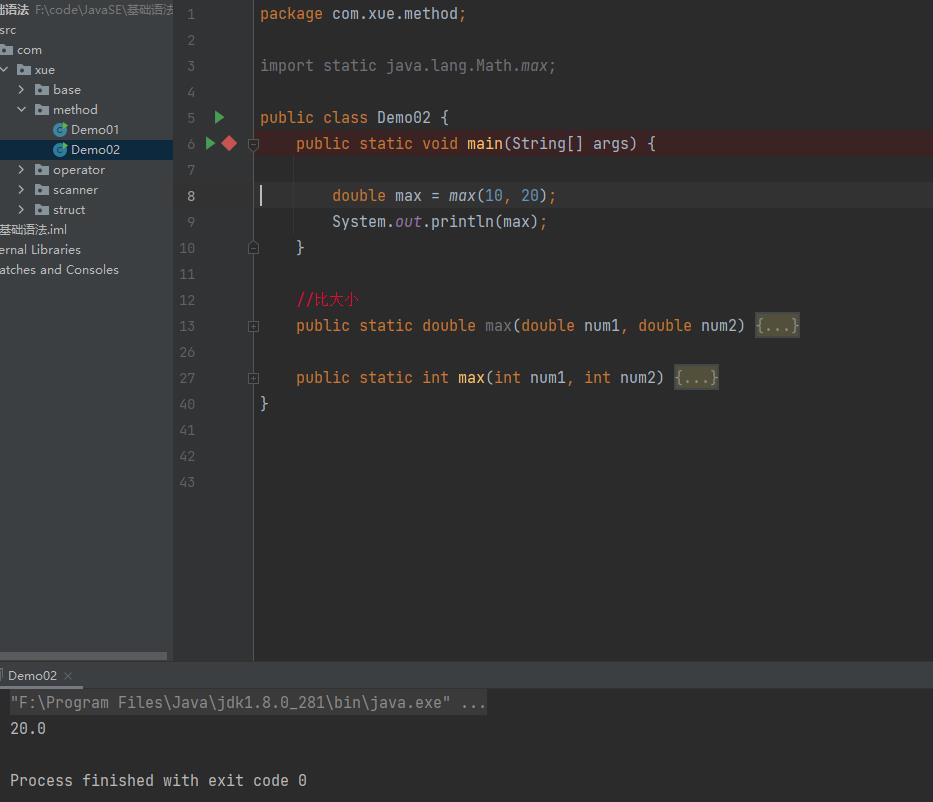
Task: Expand the base folder
Action: (x=21, y=89)
